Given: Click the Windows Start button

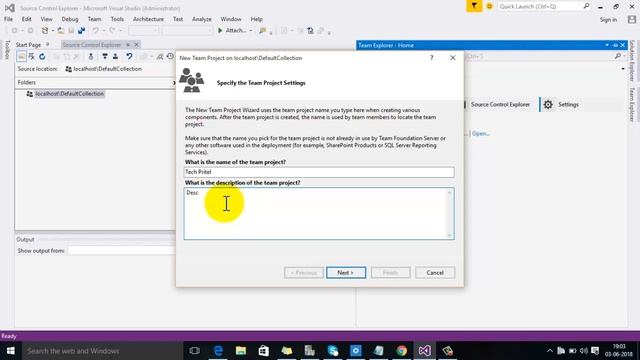Looking at the screenshot, I should [11, 351].
